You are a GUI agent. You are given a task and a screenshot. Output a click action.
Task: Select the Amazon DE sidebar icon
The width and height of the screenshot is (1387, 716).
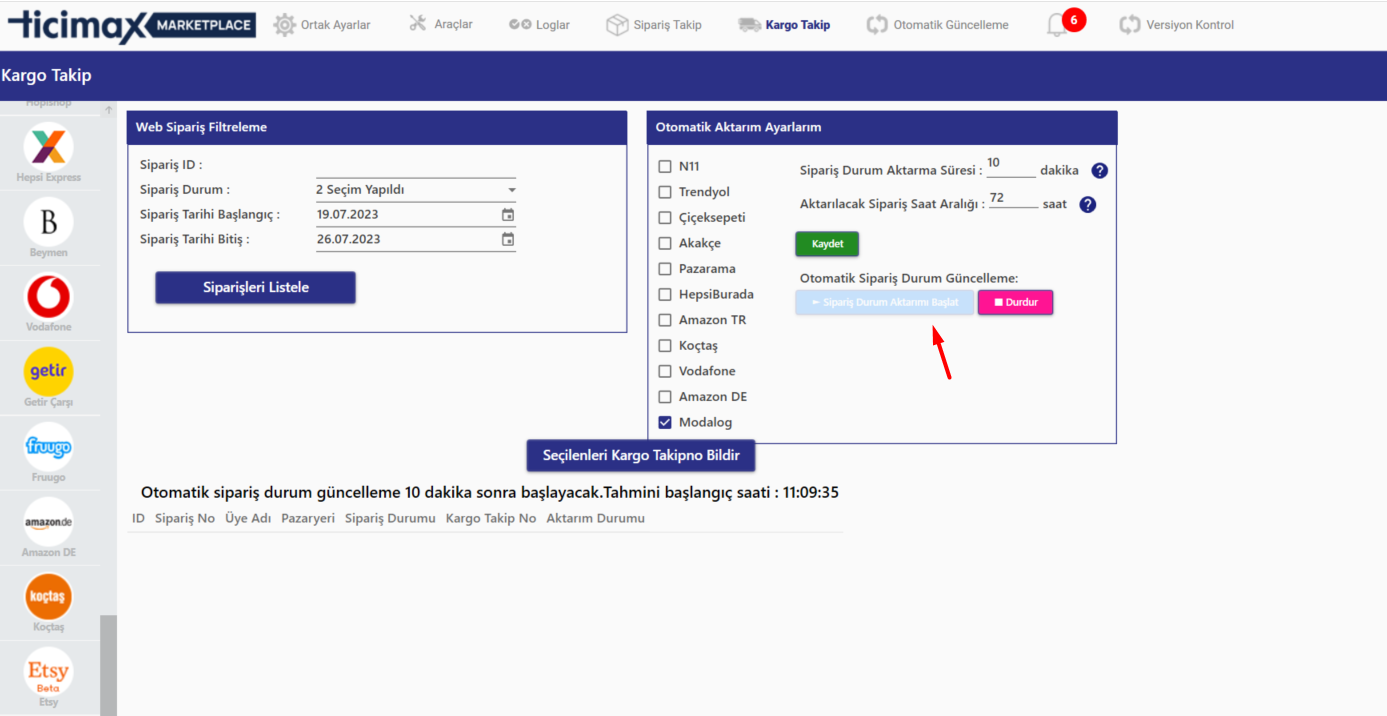pyautogui.click(x=48, y=522)
